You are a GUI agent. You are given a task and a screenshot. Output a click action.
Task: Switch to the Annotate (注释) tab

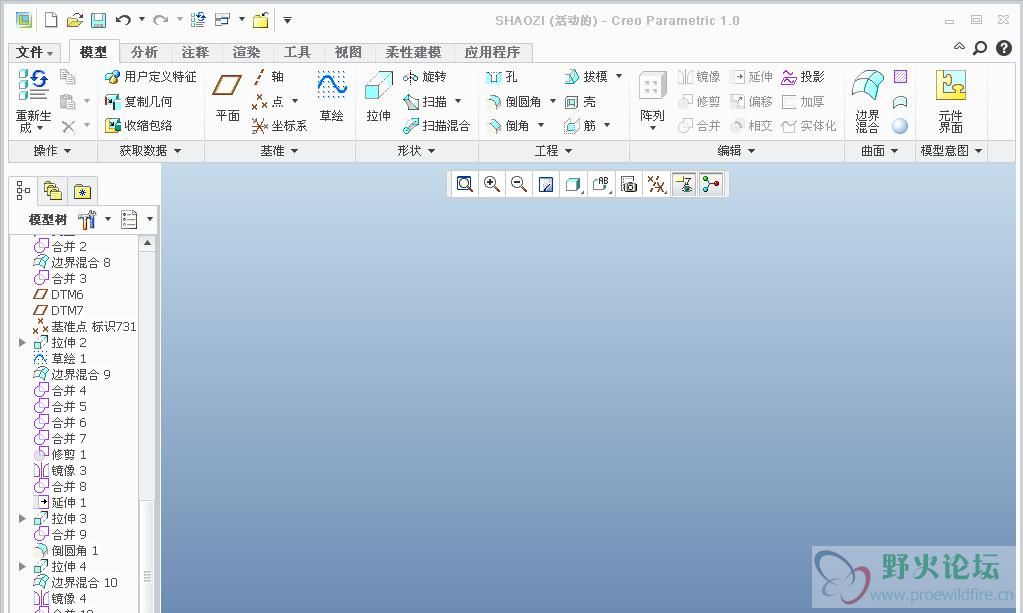click(x=195, y=52)
